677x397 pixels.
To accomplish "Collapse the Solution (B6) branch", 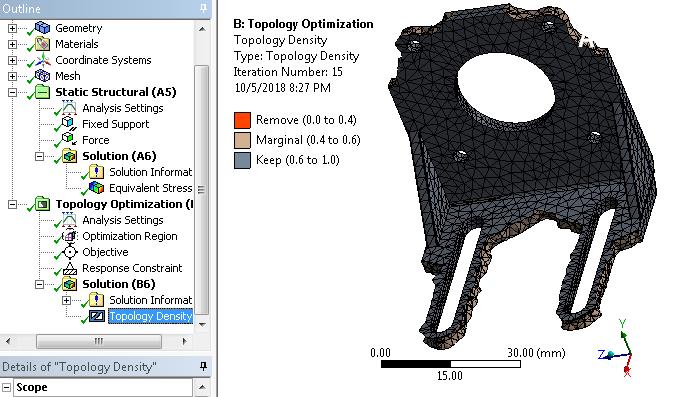I will [39, 284].
